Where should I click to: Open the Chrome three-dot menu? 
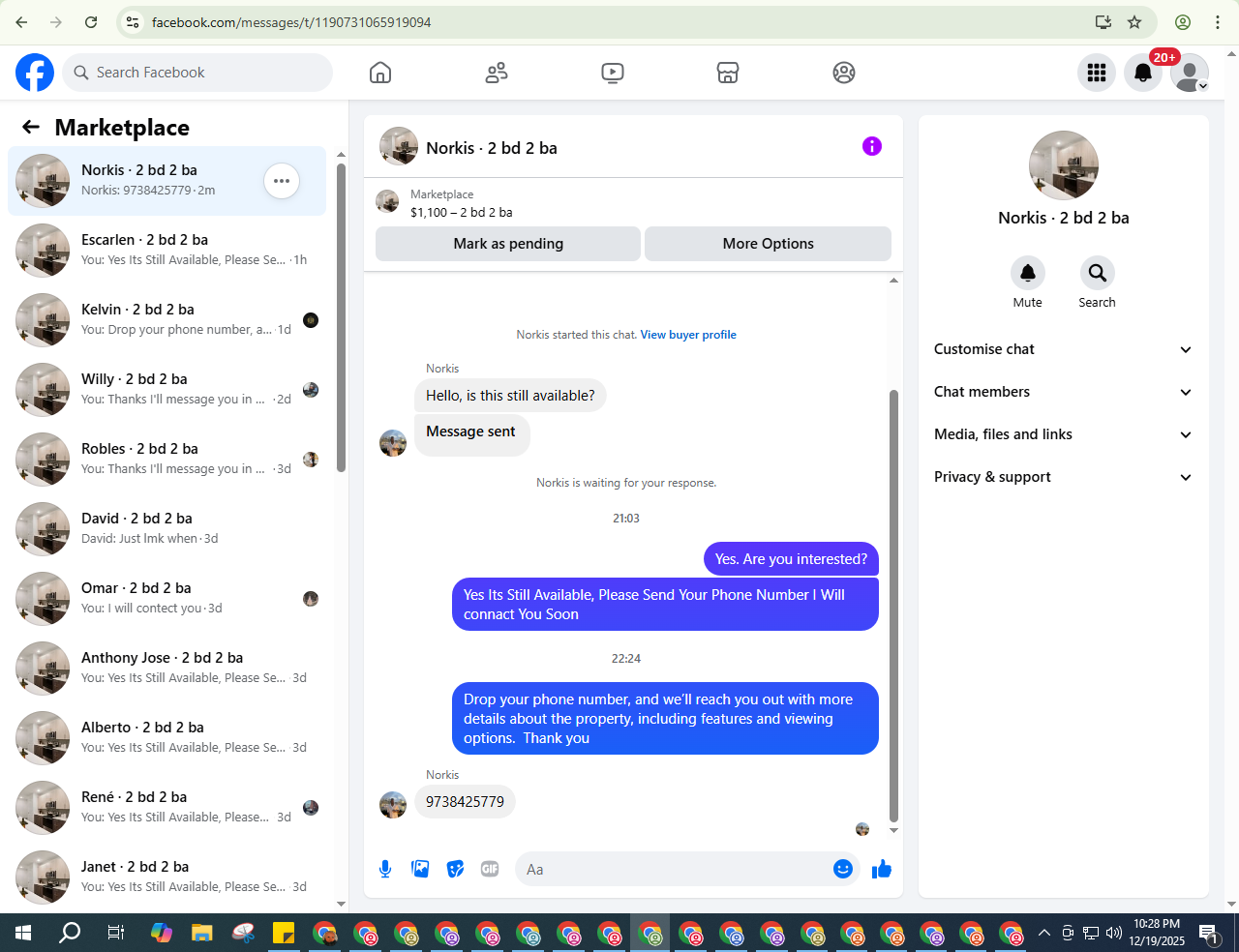1218,22
